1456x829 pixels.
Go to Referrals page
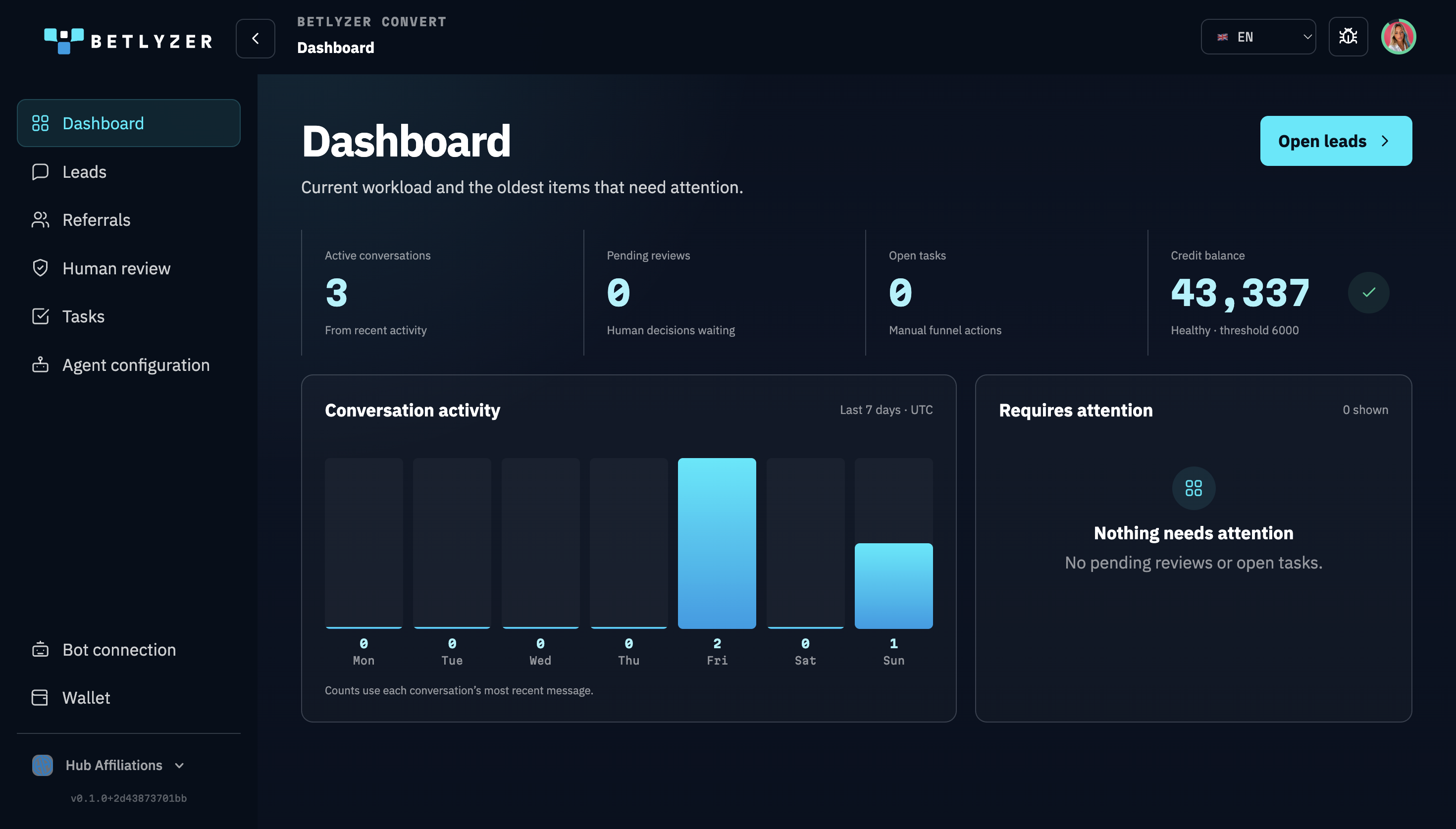[129, 220]
